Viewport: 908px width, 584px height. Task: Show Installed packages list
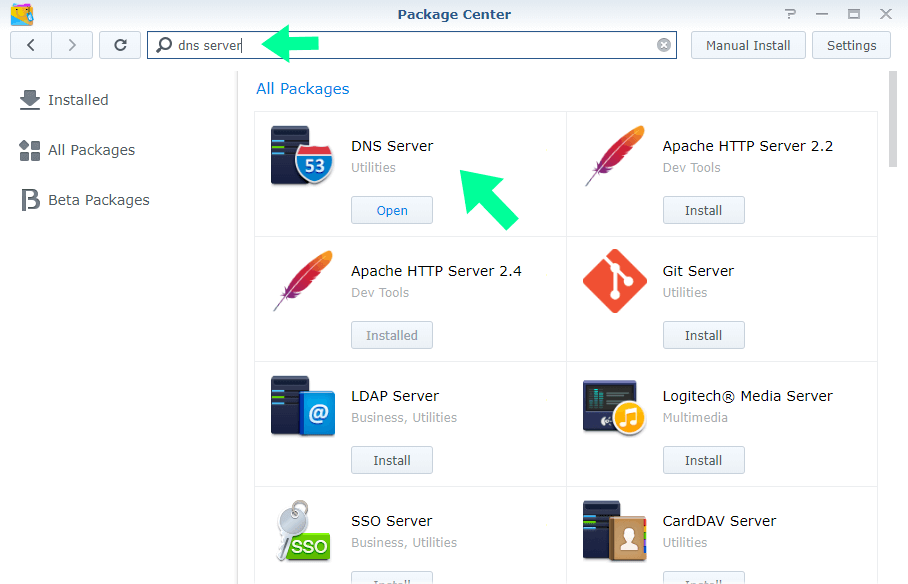[78, 100]
